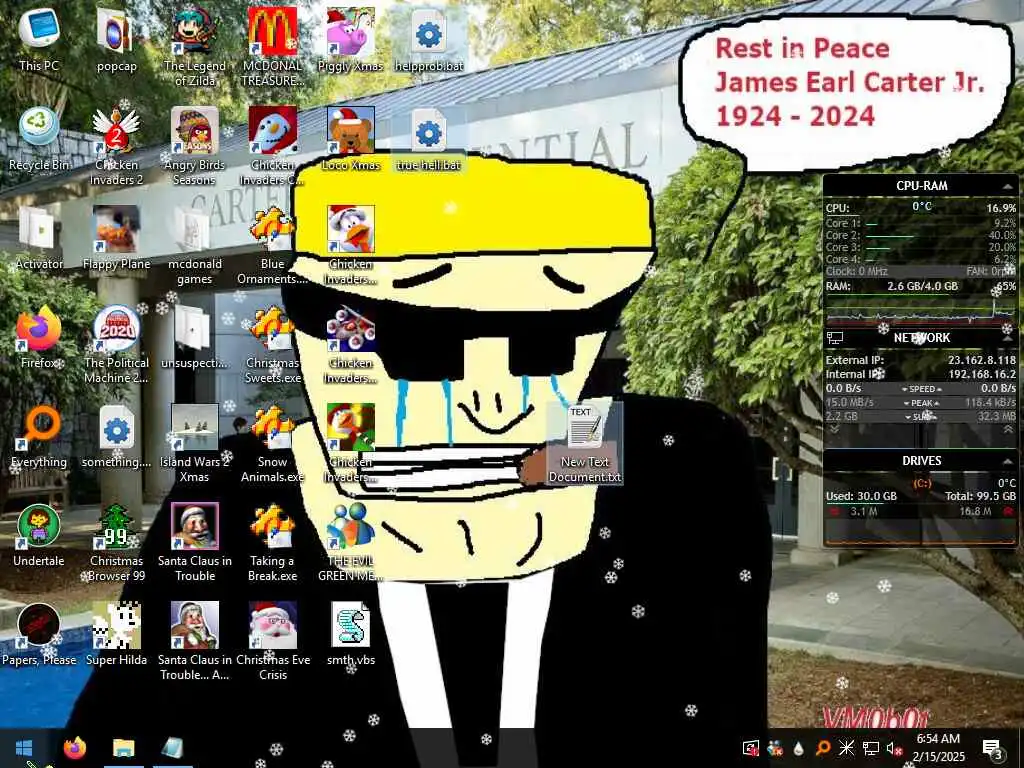Select the Super Hilda icon

(116, 635)
